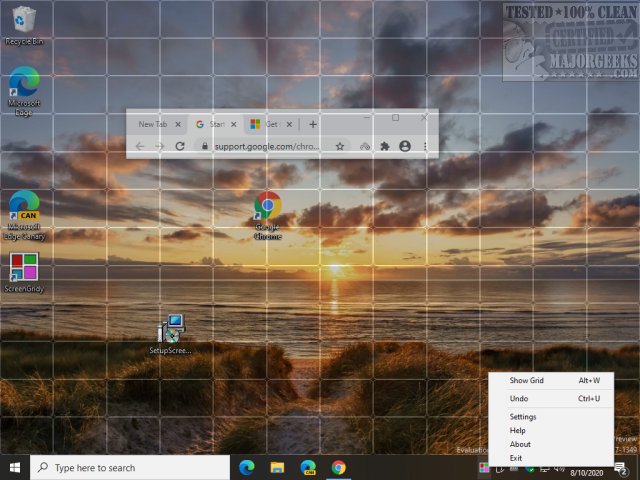Viewport: 640px width, 480px height.
Task: Open Microsoft Edge from the taskbar
Action: 247,467
